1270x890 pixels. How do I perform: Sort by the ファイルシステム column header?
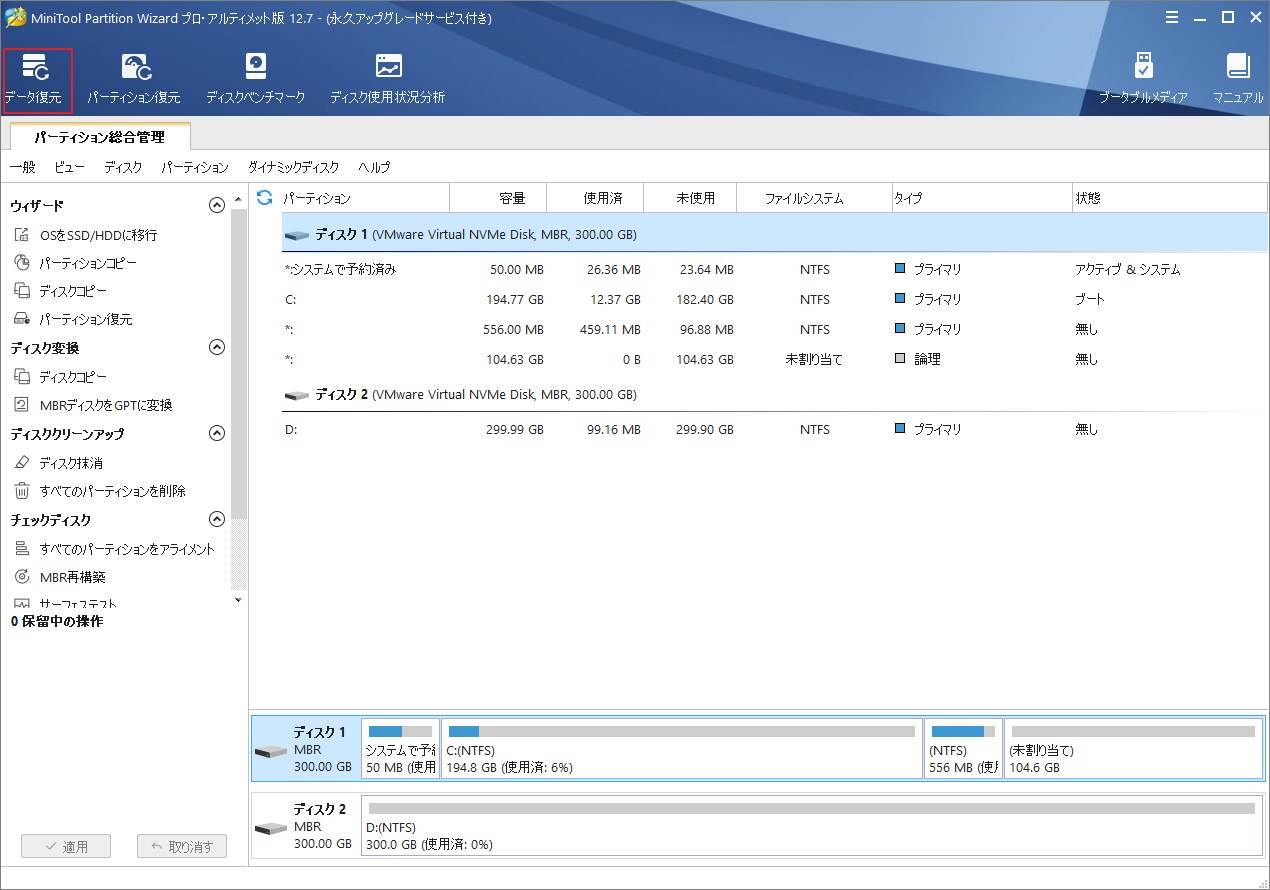(813, 198)
